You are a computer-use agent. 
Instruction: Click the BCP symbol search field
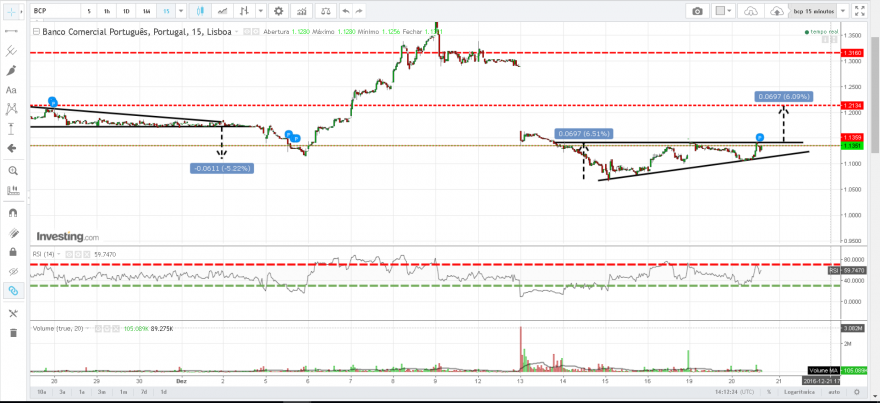(54, 11)
